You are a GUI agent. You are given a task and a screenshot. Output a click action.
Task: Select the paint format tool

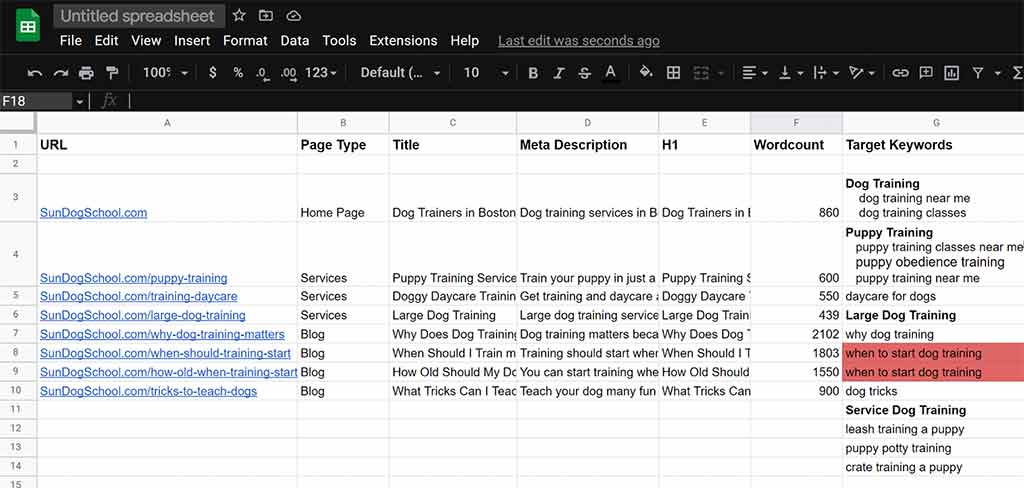point(111,73)
